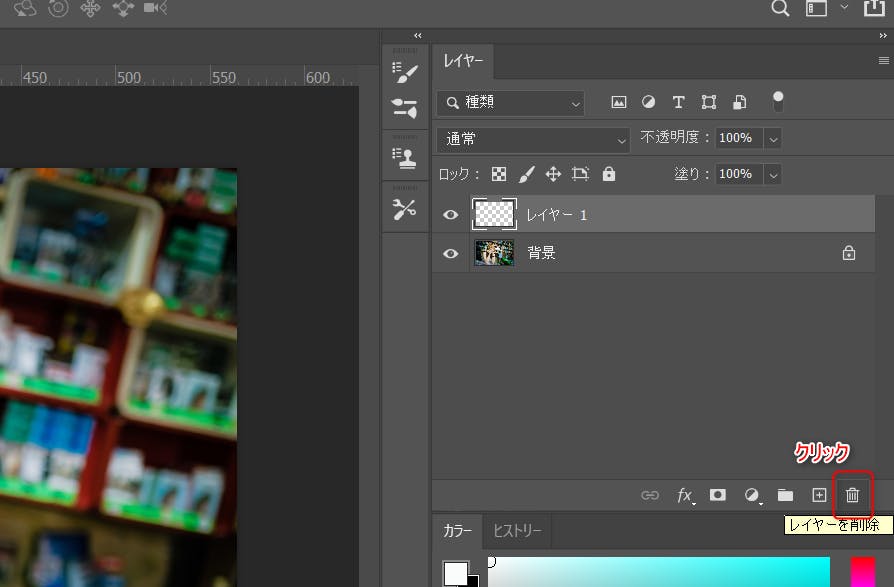This screenshot has height=587, width=894.
Task: Open the Layers panel options menu
Action: (x=883, y=61)
